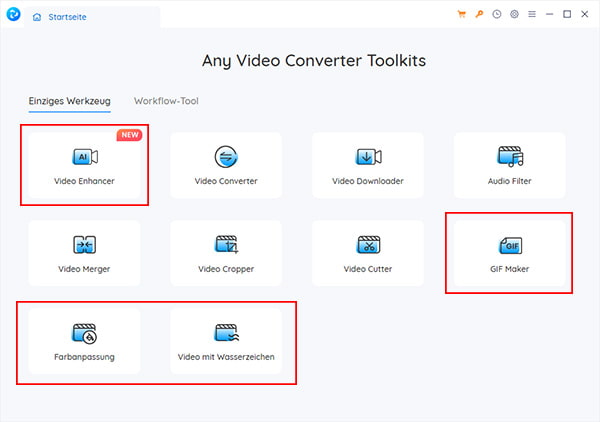Minimize the application window
This screenshot has width=600, height=422.
pos(549,14)
